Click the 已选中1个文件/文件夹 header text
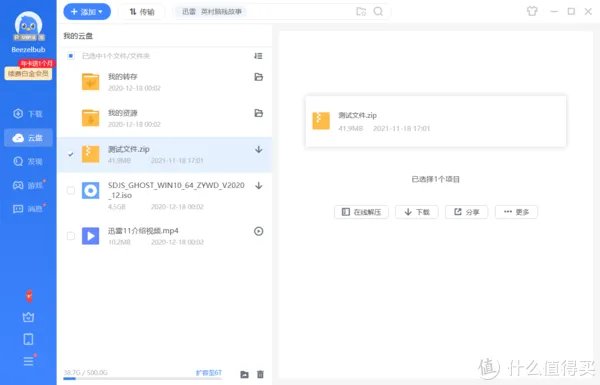The height and width of the screenshot is (385, 600). [x=116, y=56]
